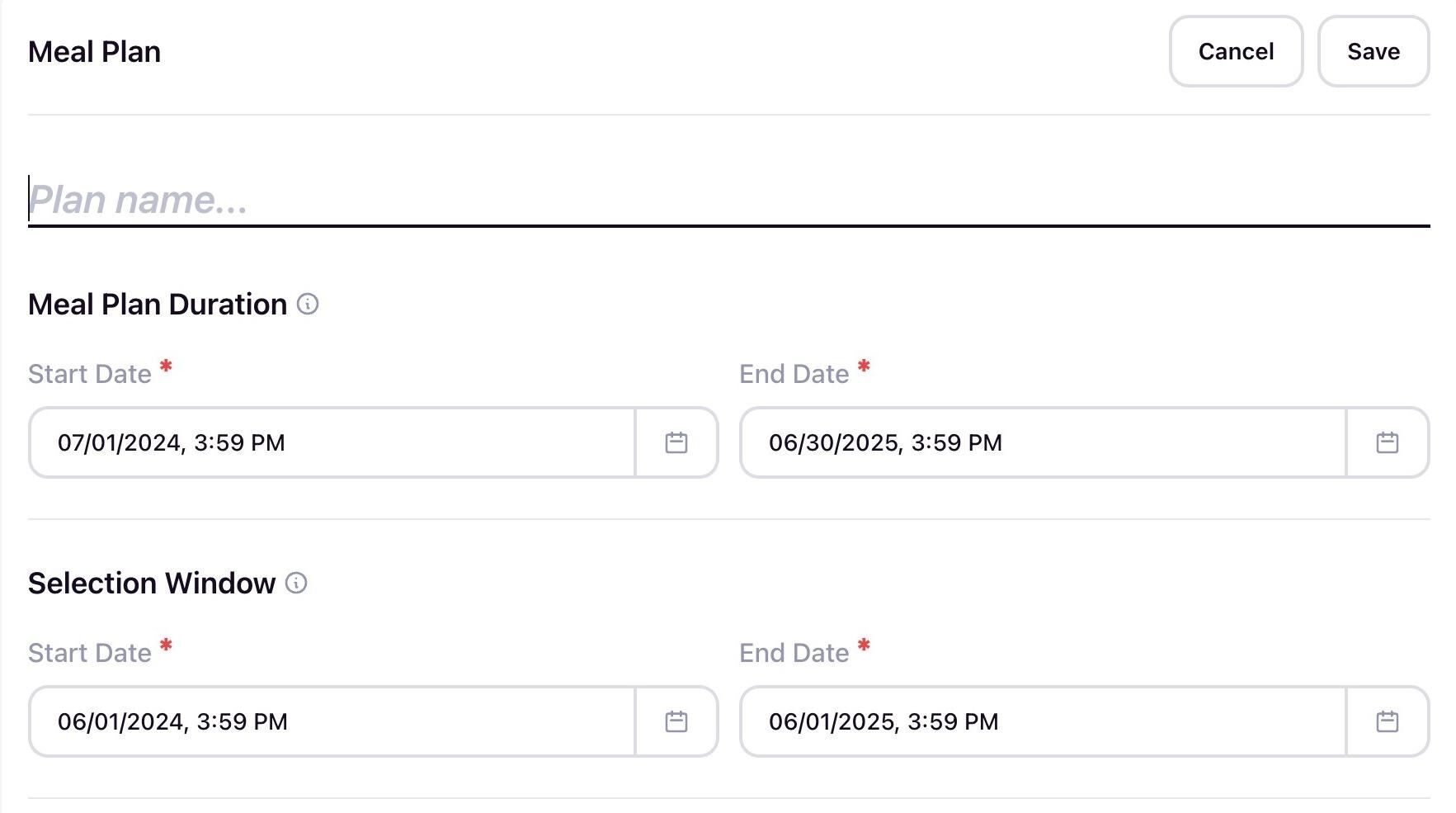
Task: Open calendar picker for Selection Window start date
Action: 676,721
